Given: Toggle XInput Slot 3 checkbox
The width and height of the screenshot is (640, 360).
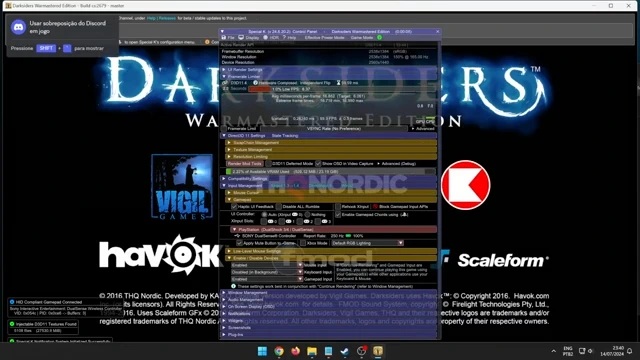Looking at the screenshot, I should (318, 221).
